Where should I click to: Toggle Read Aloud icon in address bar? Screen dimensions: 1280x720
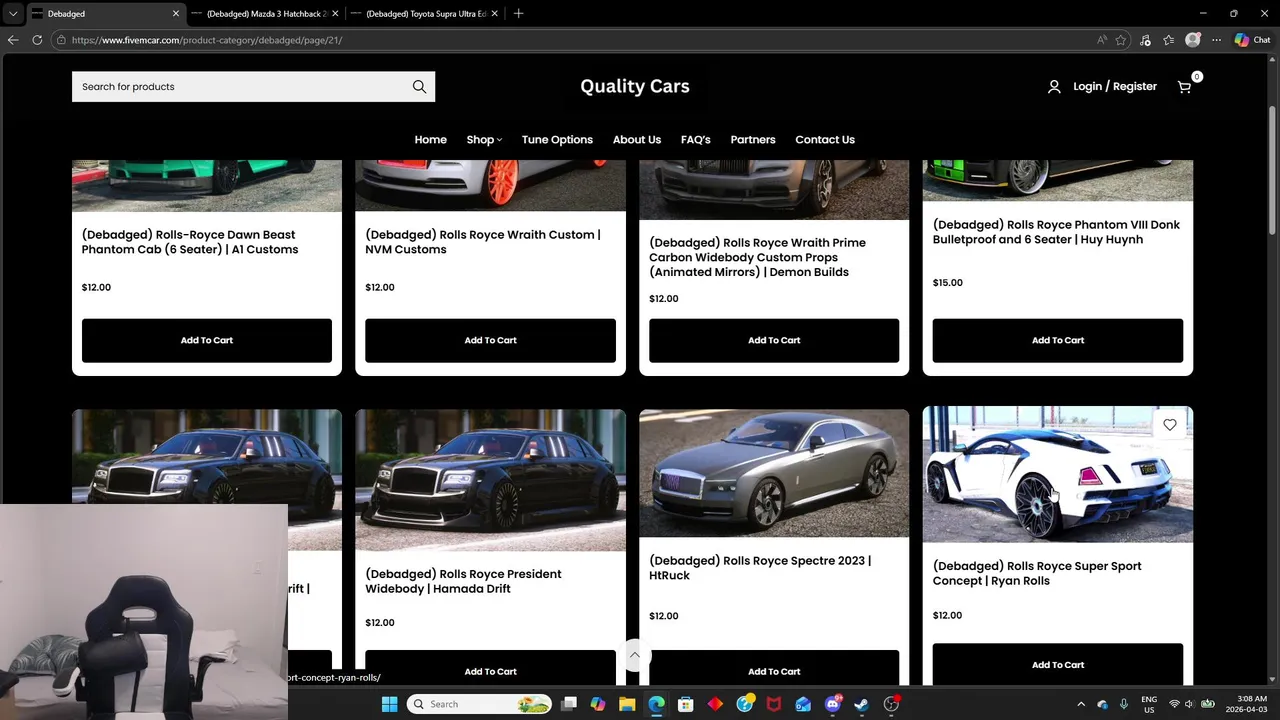point(1102,40)
